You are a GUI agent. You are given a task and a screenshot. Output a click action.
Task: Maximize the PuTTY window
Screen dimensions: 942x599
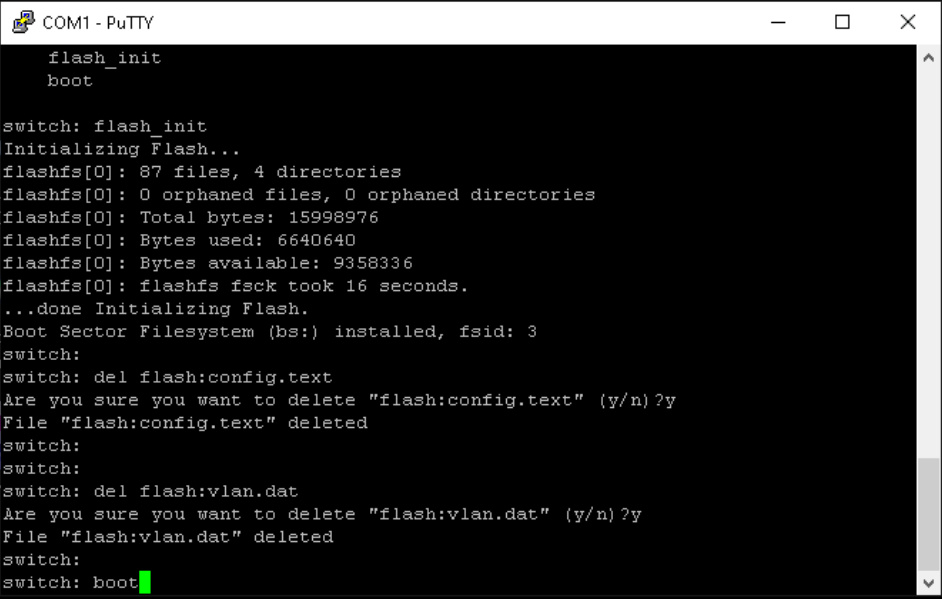tap(842, 22)
